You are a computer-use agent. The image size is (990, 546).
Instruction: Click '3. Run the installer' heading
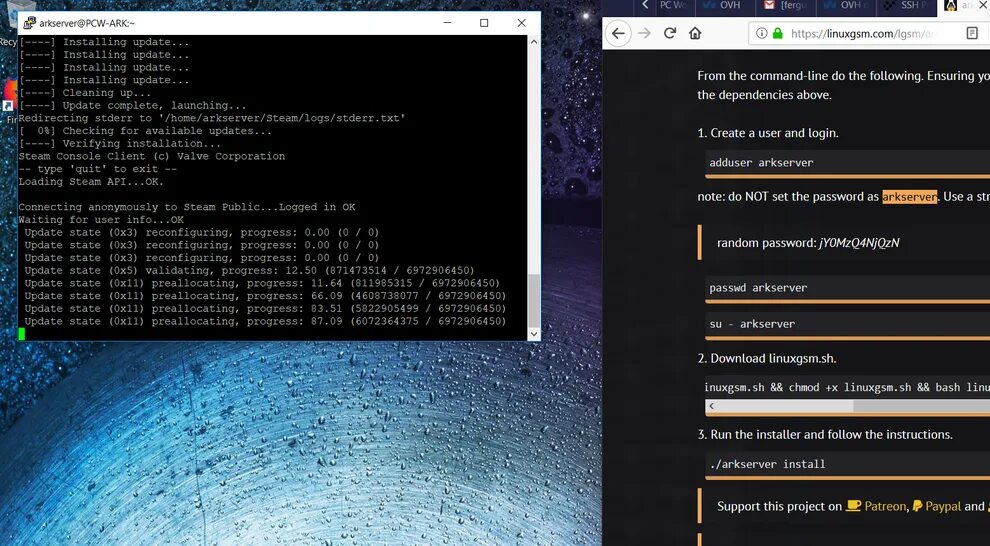pos(825,435)
